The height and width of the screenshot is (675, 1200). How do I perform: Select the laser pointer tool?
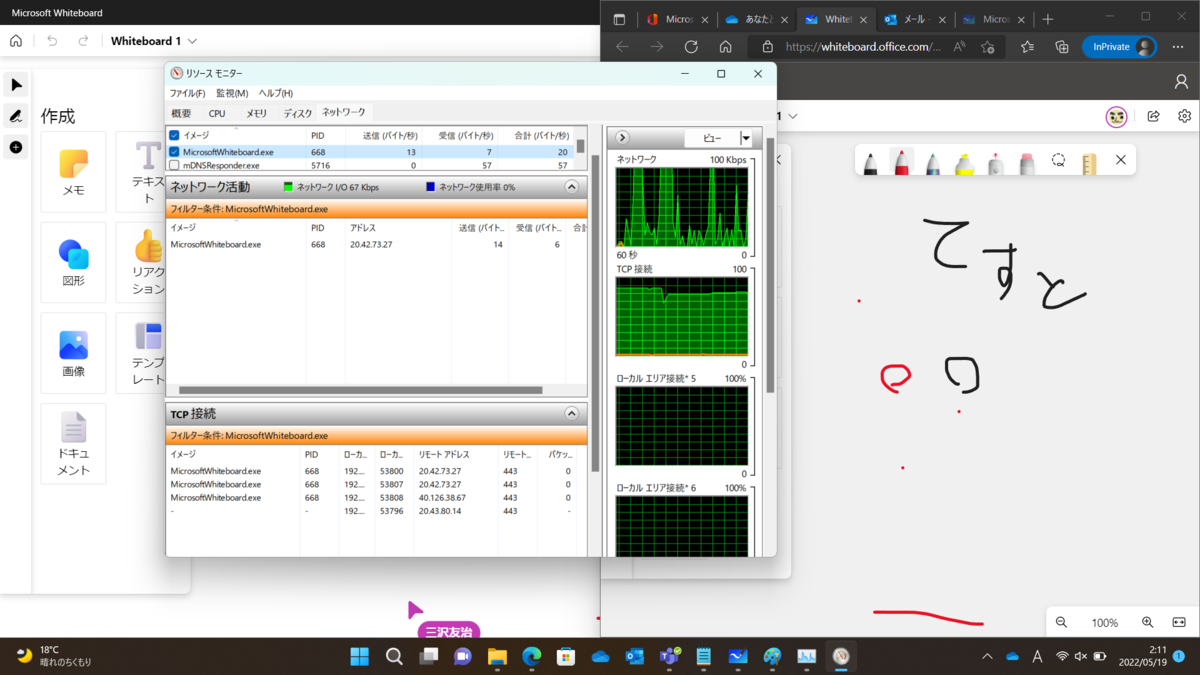point(995,162)
